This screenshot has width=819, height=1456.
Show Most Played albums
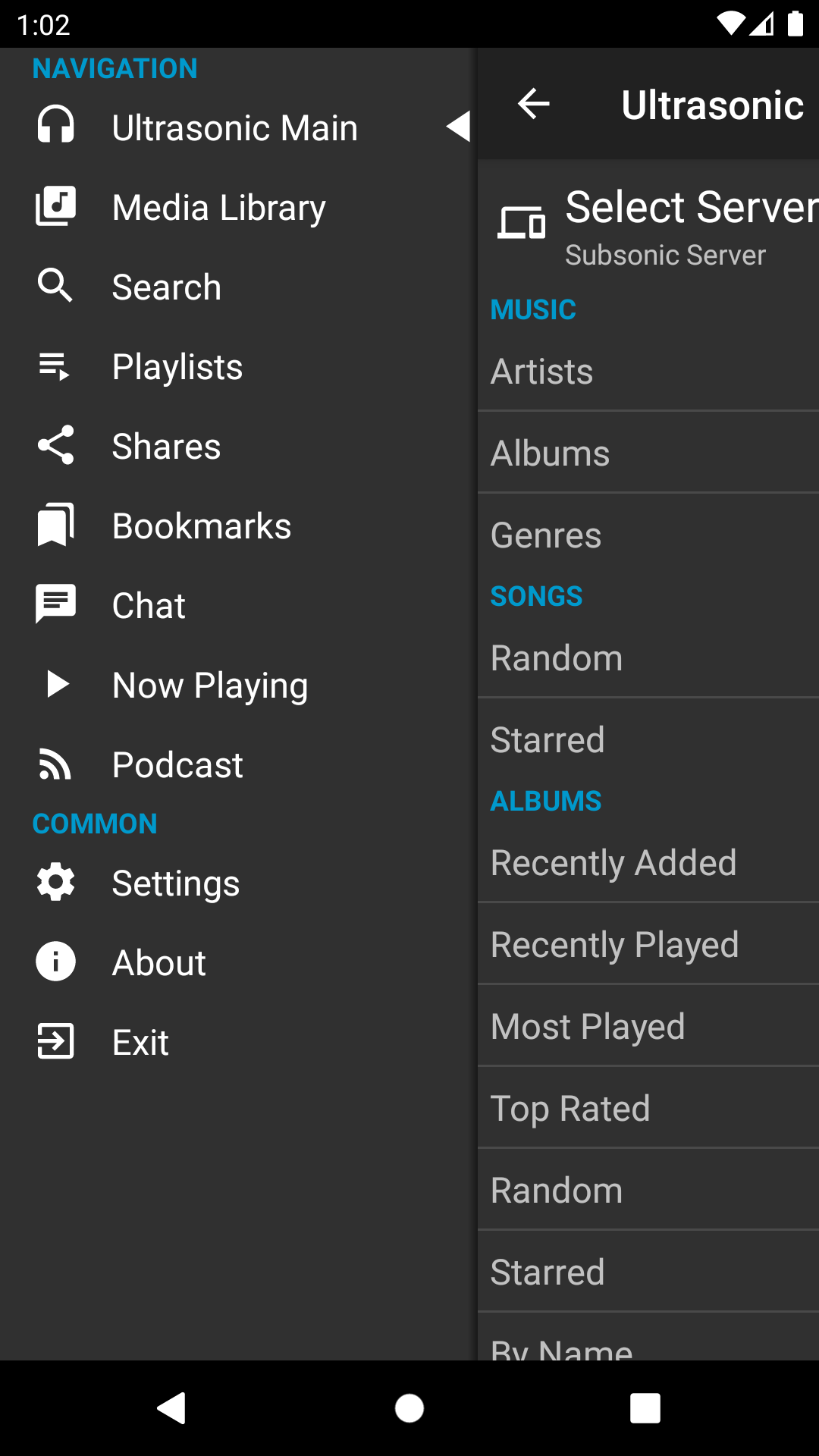[x=648, y=1027]
